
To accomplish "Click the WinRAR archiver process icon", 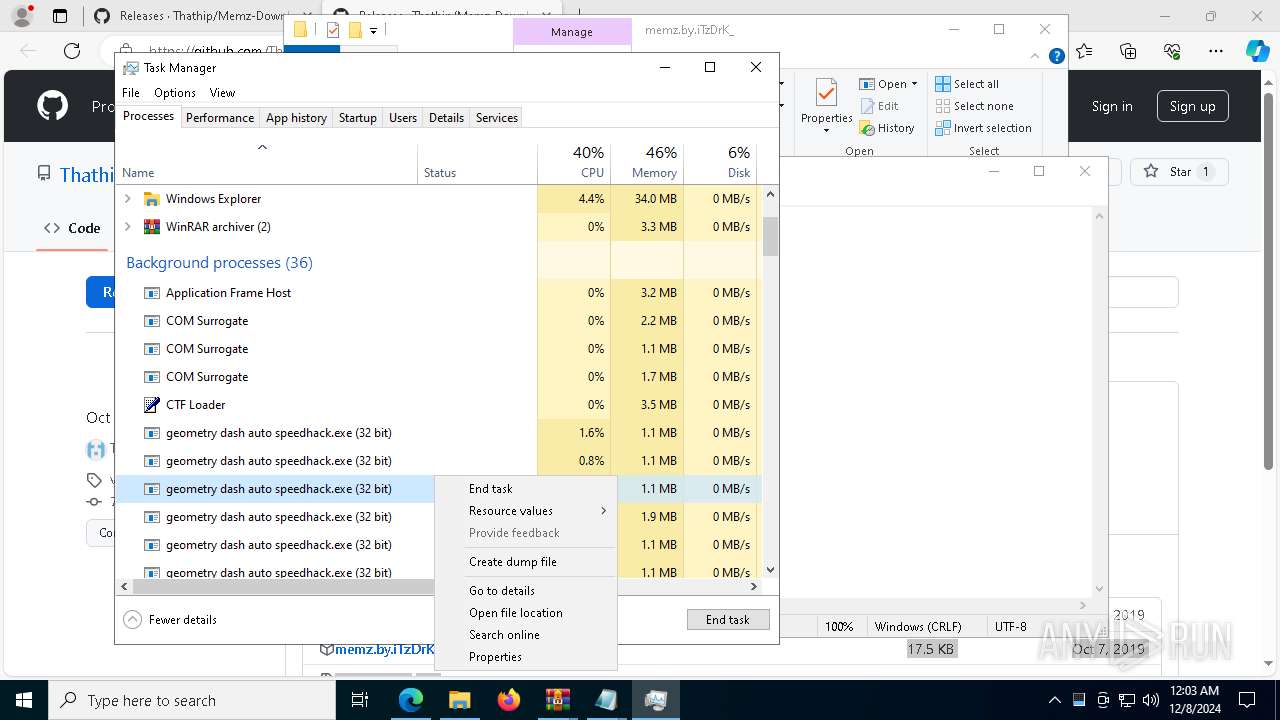I will point(152,227).
